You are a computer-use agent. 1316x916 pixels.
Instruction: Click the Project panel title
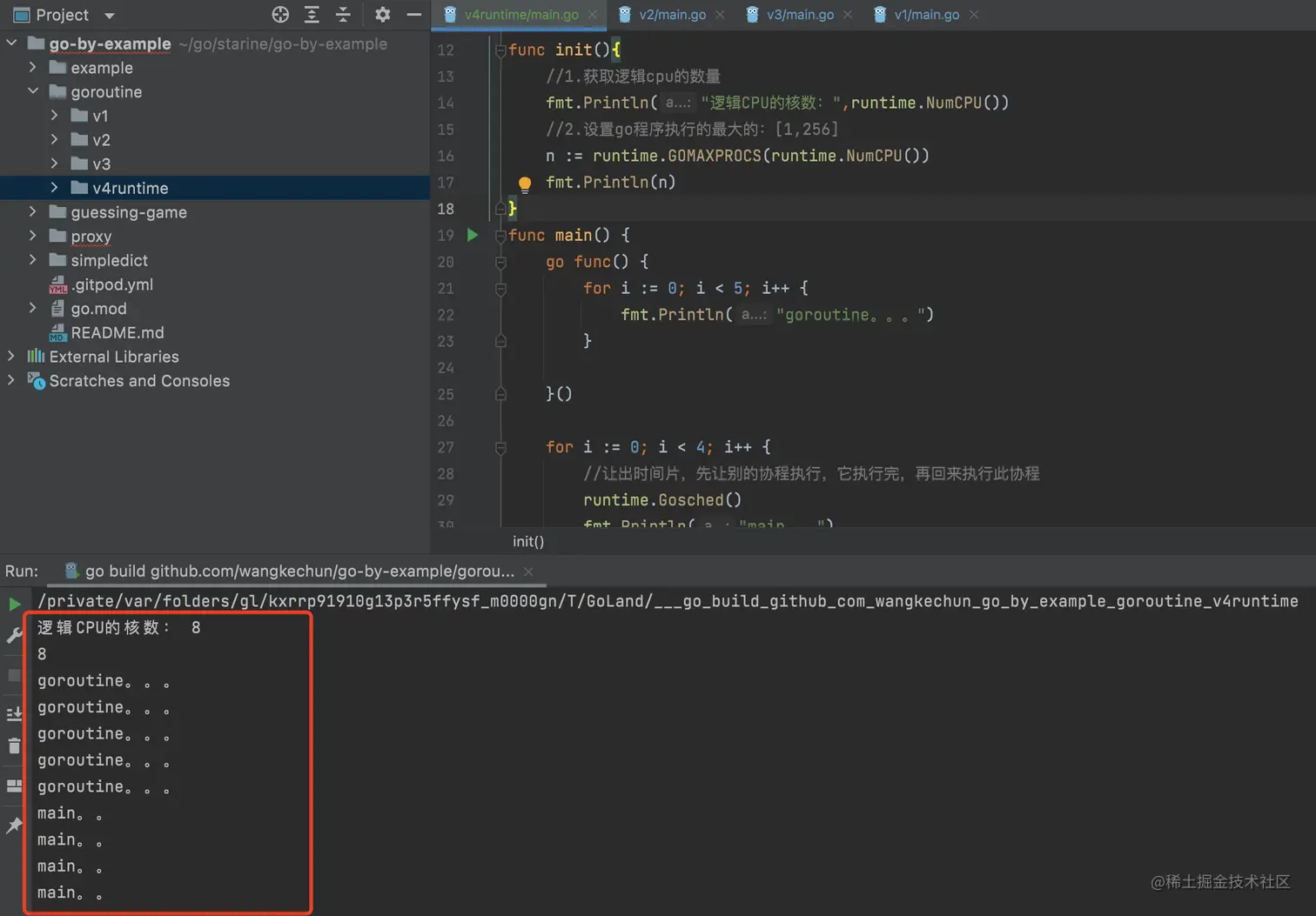click(62, 15)
